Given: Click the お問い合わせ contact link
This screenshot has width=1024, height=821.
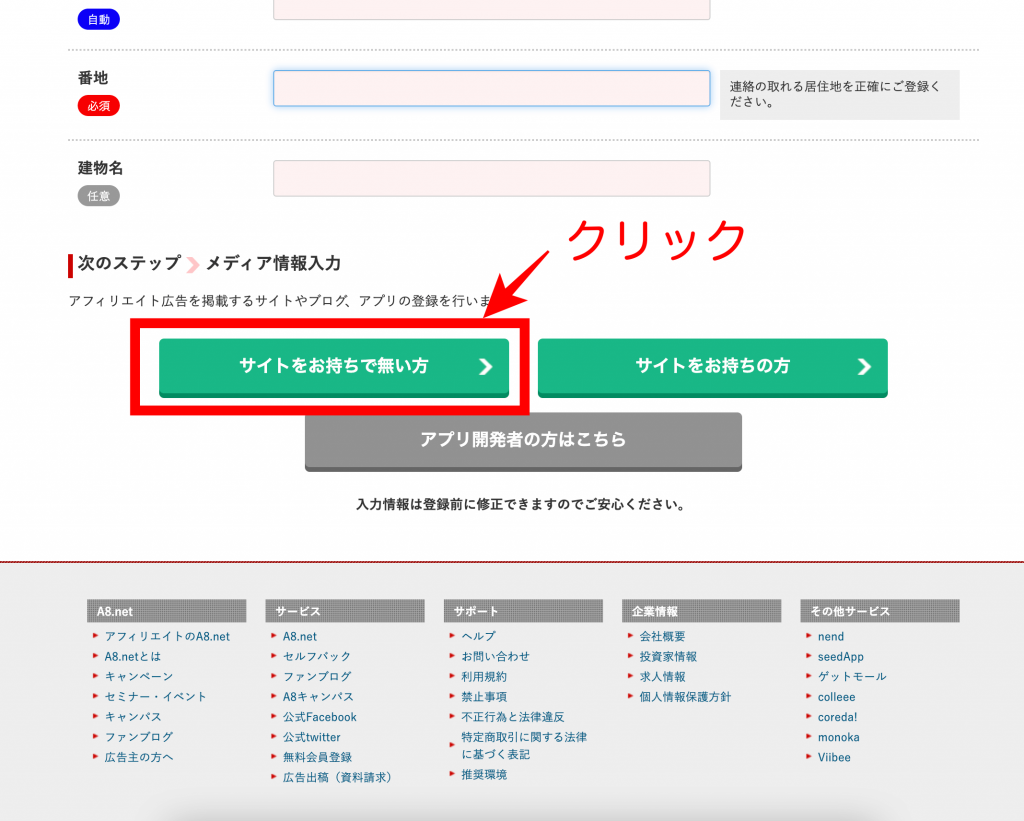Looking at the screenshot, I should [x=495, y=656].
